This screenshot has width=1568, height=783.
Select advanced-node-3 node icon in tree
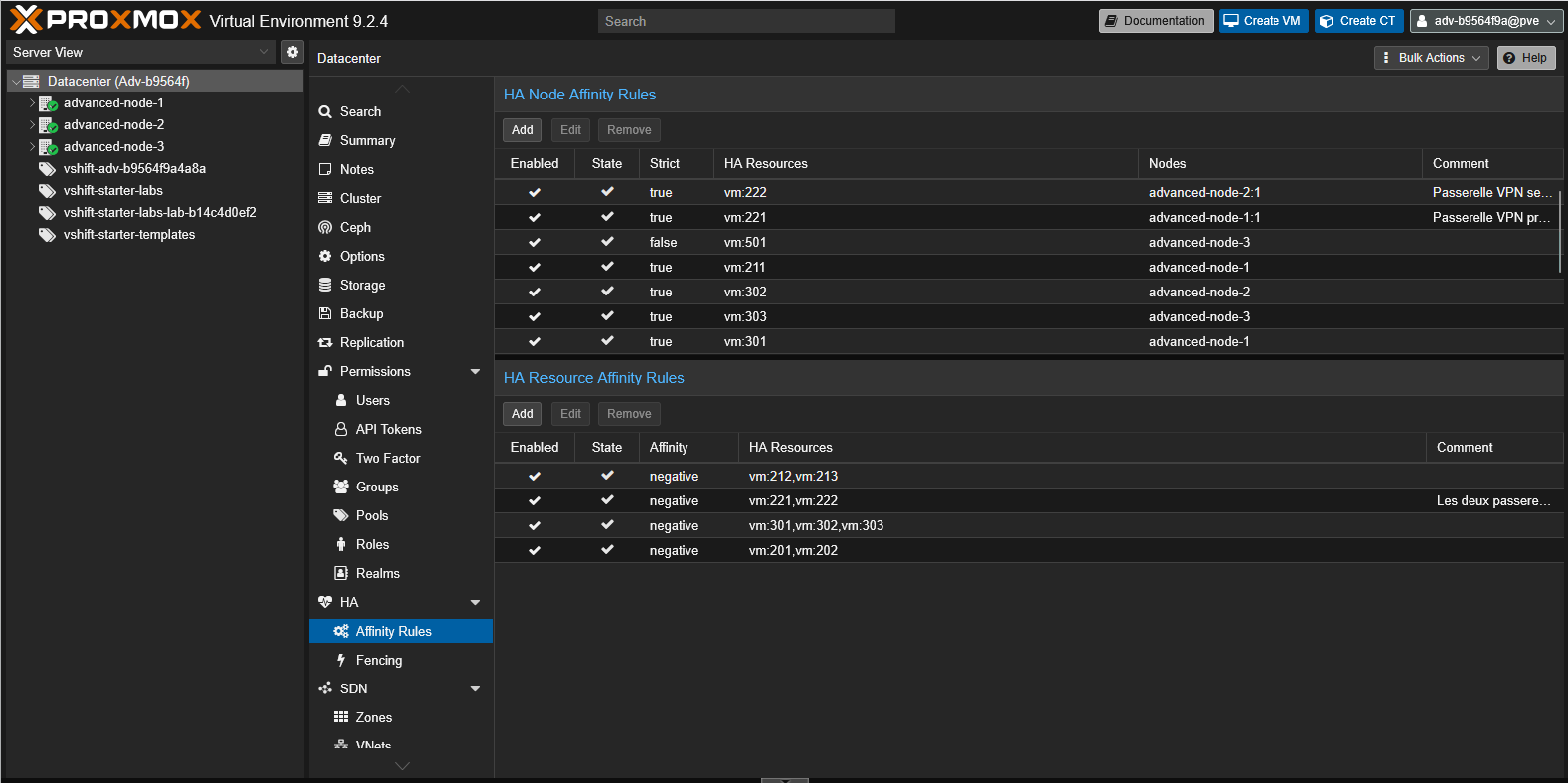49,147
